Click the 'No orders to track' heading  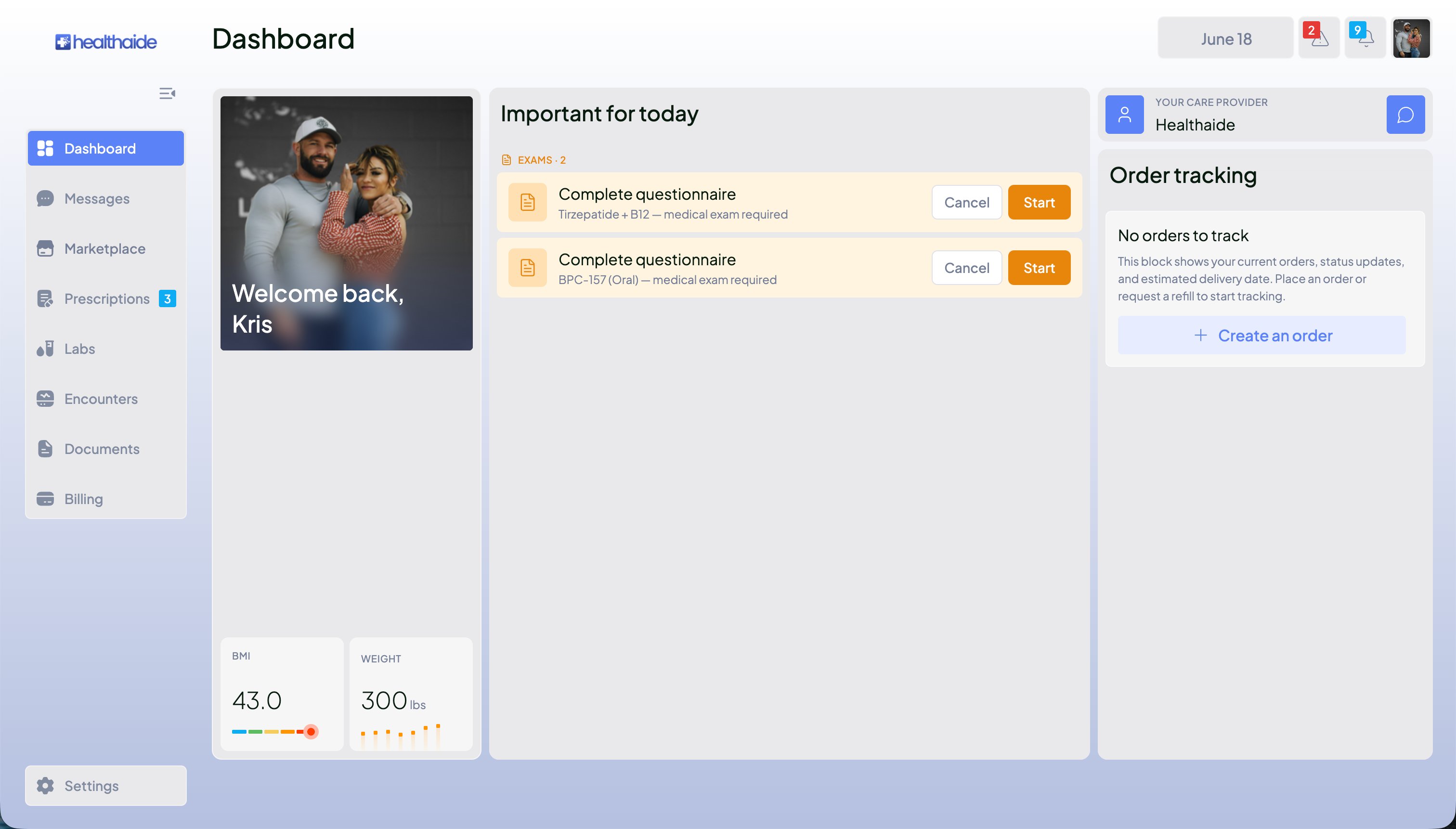(1183, 235)
